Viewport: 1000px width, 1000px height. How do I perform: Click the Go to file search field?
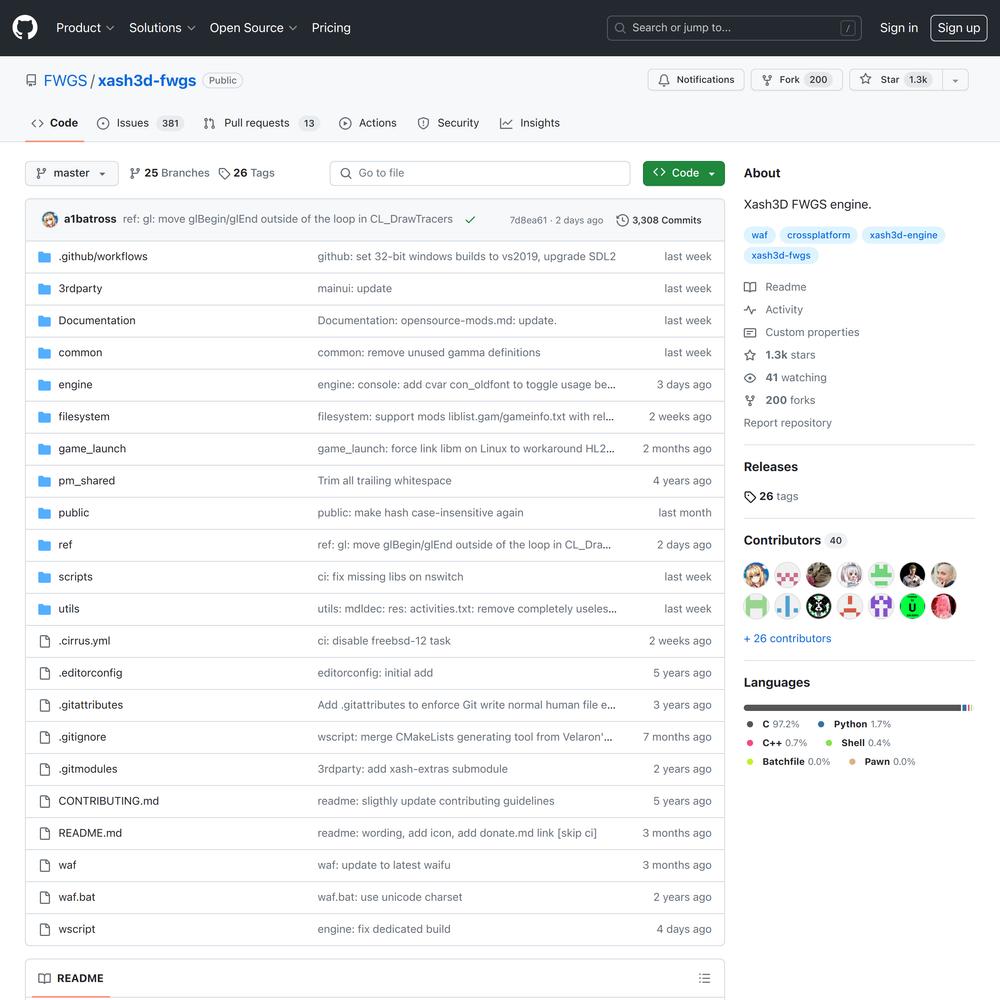click(480, 173)
